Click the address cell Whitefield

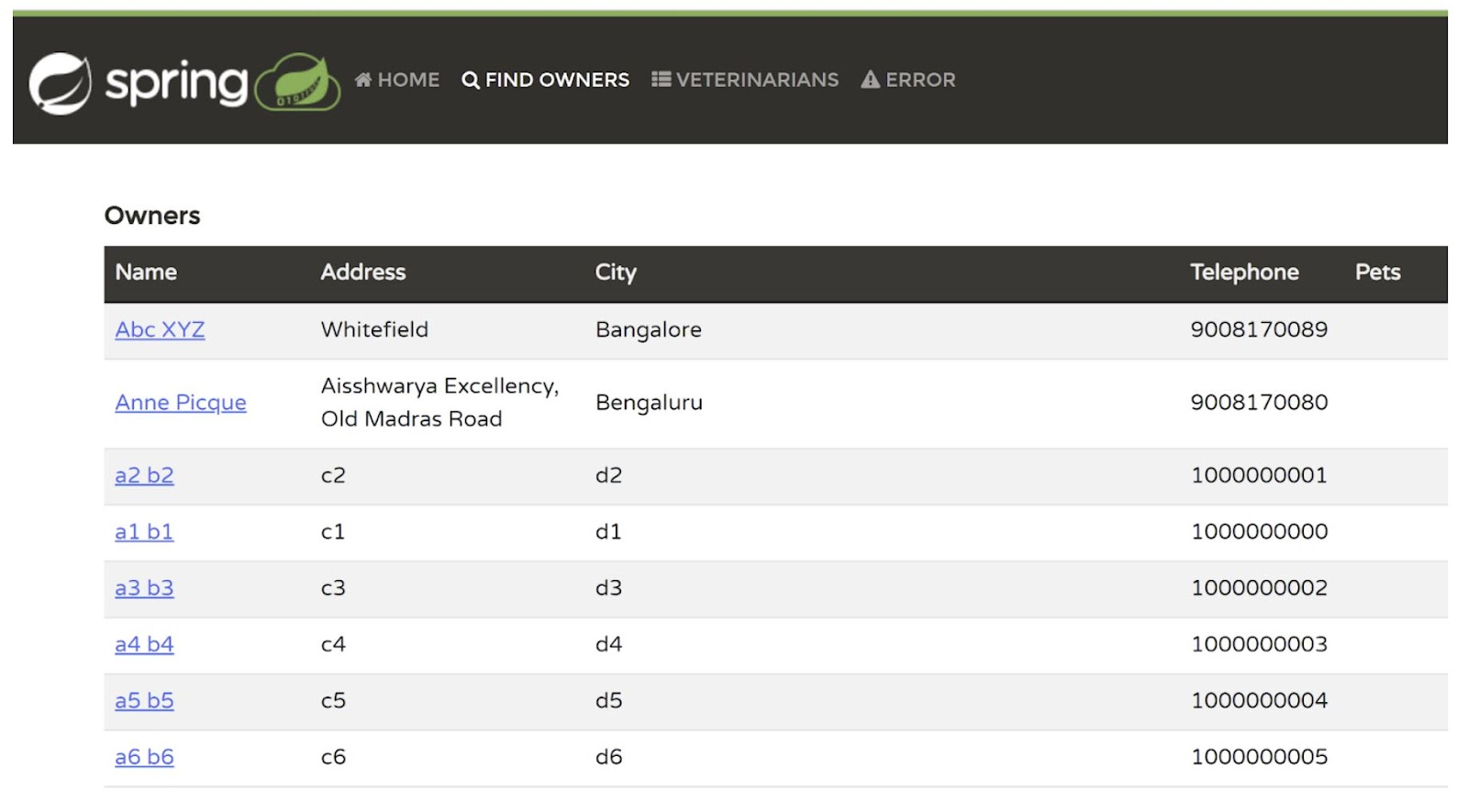tap(374, 329)
